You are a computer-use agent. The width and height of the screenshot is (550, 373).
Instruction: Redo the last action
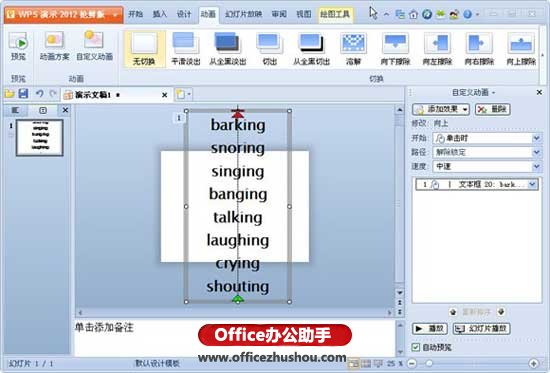[x=53, y=94]
